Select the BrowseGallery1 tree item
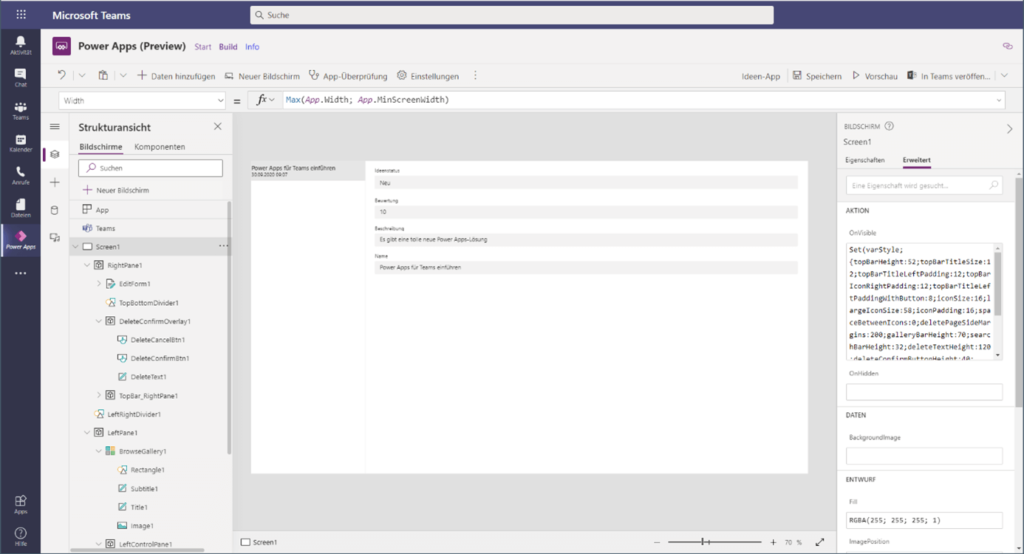 click(142, 451)
